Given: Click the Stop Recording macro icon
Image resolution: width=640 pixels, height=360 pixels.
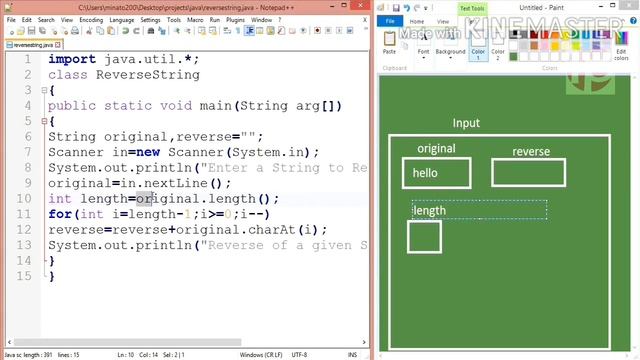Looking at the screenshot, I should (x=329, y=31).
